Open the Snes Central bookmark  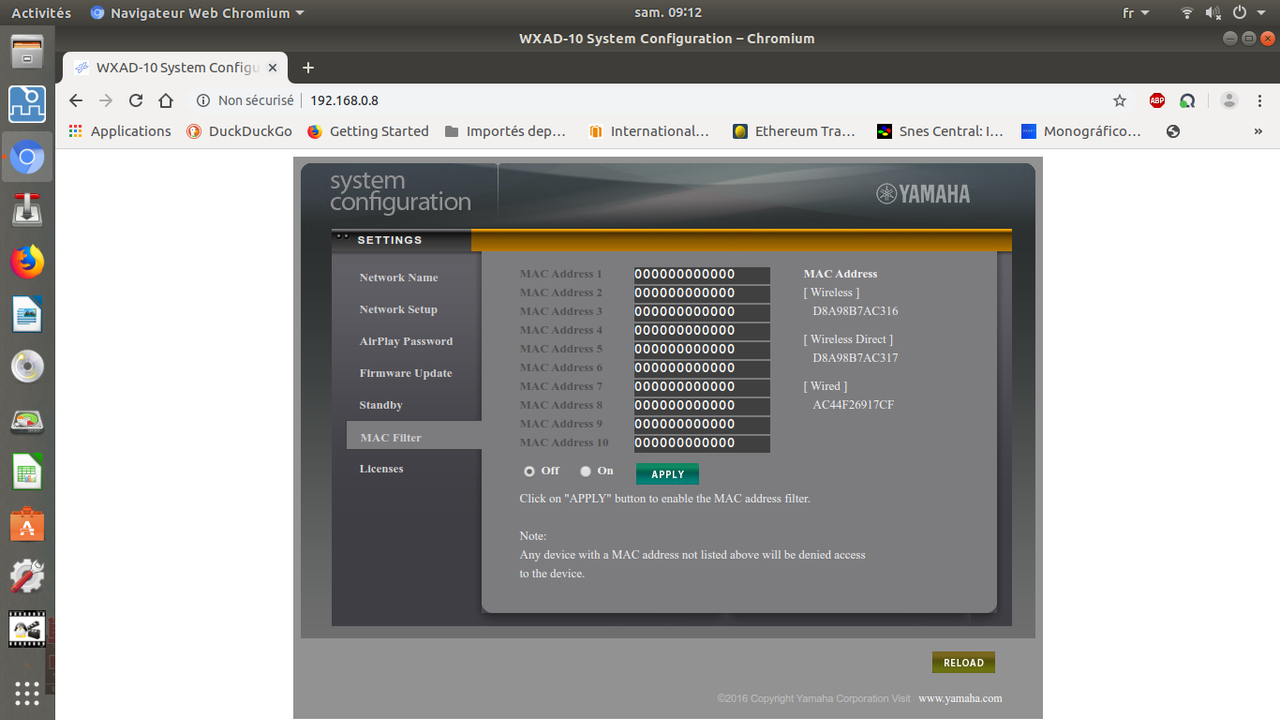(940, 131)
